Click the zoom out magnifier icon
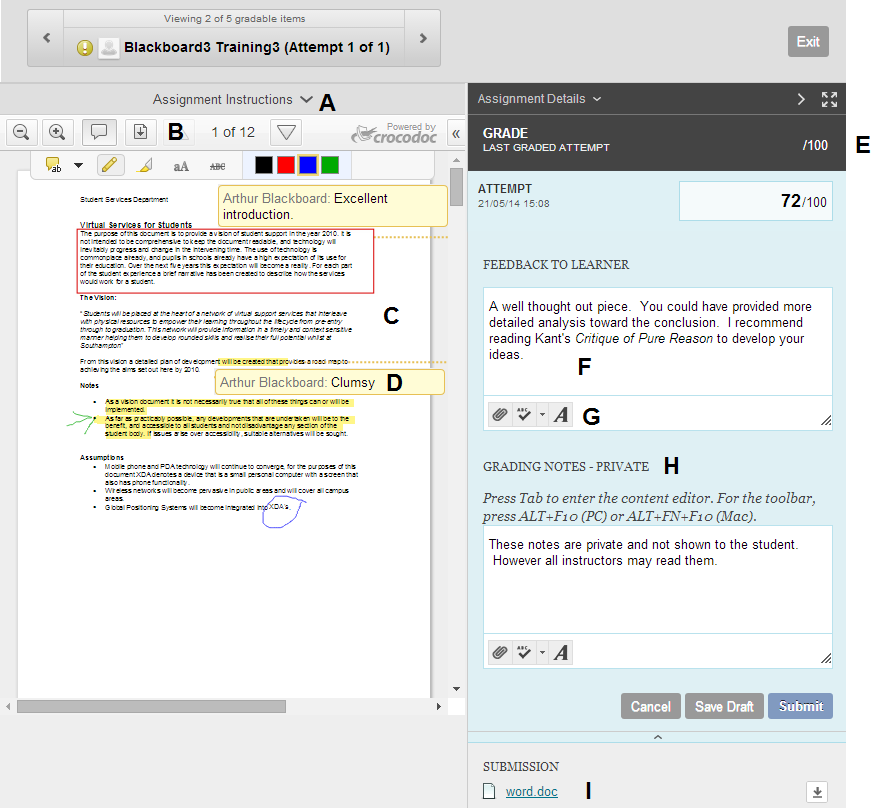878x808 pixels. (22, 132)
